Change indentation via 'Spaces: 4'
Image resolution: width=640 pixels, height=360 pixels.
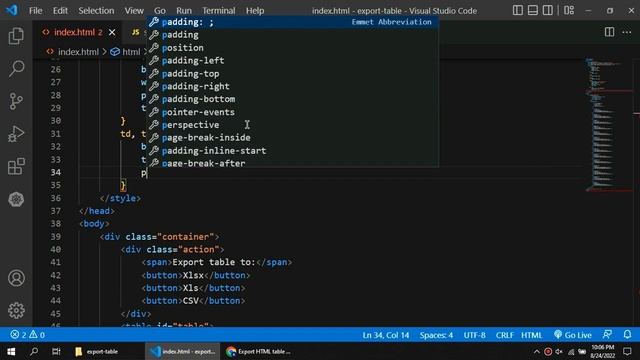coord(436,335)
